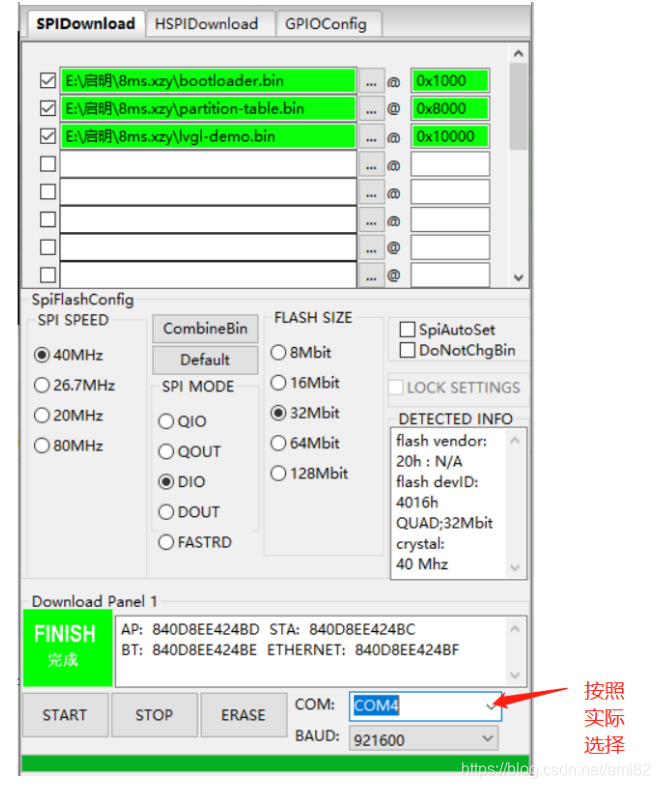Image resolution: width=660 pixels, height=788 pixels.
Task: Click the 'QUAD;32Mbit' detected info text
Action: [444, 523]
